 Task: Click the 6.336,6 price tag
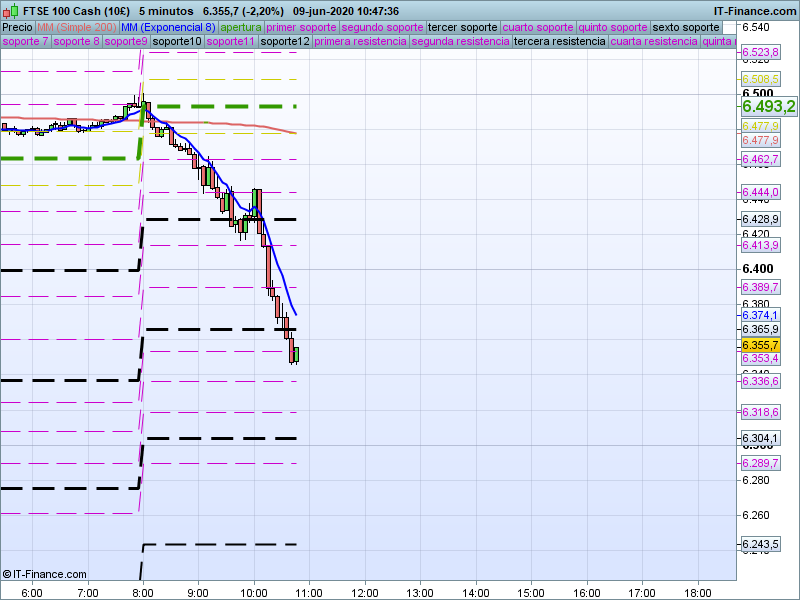(760, 381)
